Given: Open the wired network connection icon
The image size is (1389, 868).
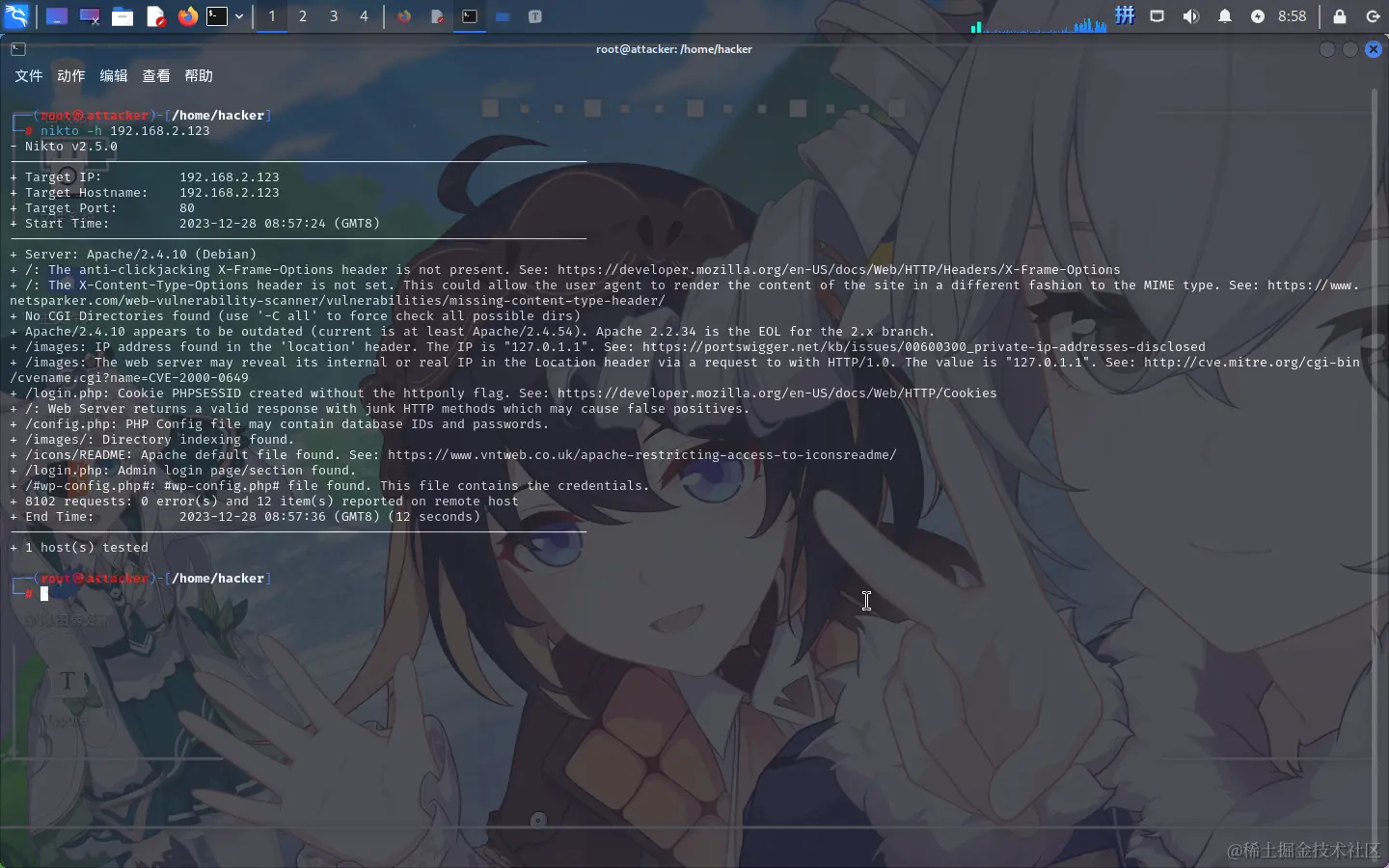Looking at the screenshot, I should click(x=1157, y=16).
